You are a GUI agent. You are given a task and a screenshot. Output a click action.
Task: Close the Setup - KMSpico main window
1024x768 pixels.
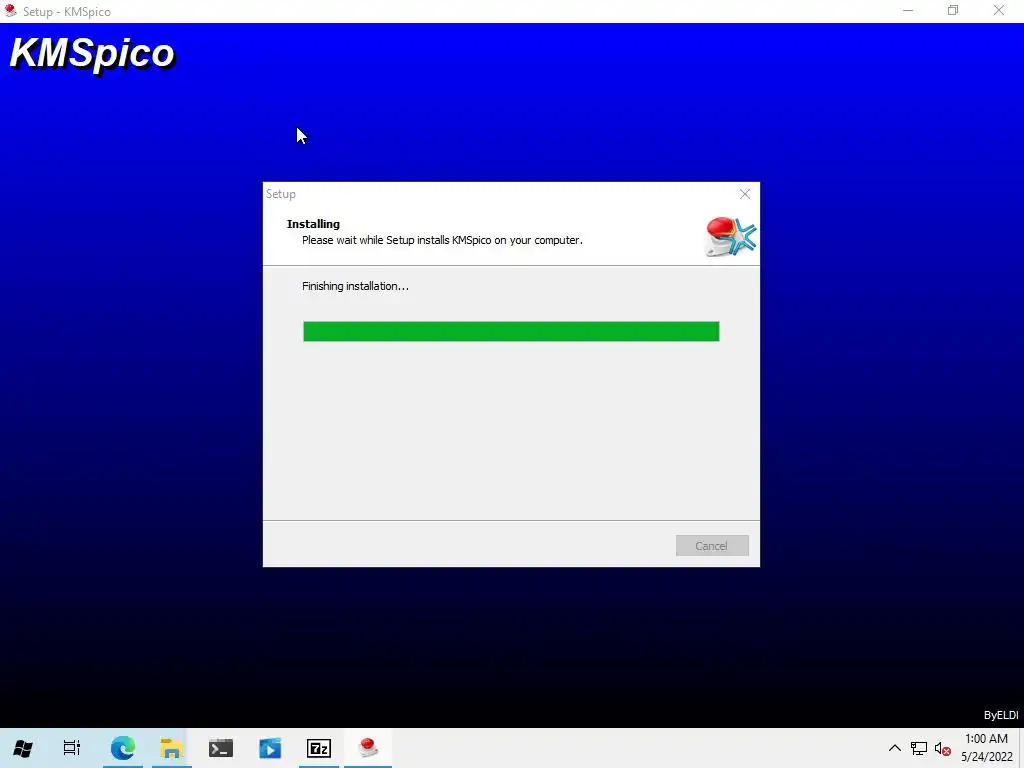coord(999,11)
